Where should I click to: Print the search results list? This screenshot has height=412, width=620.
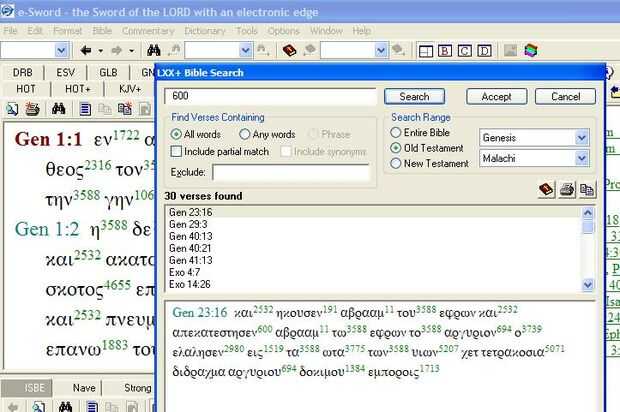coord(567,190)
